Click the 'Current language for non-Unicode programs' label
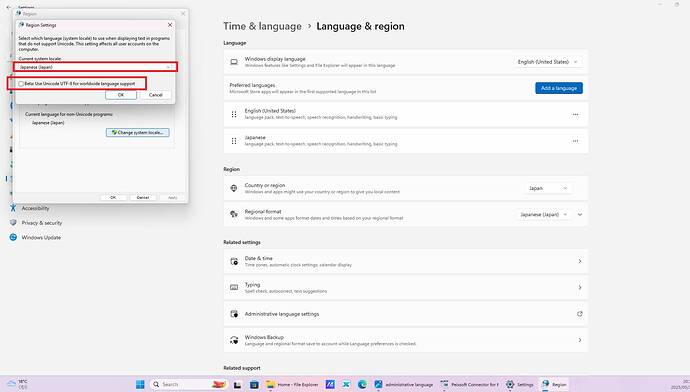The height and width of the screenshot is (392, 690). pos(69,114)
